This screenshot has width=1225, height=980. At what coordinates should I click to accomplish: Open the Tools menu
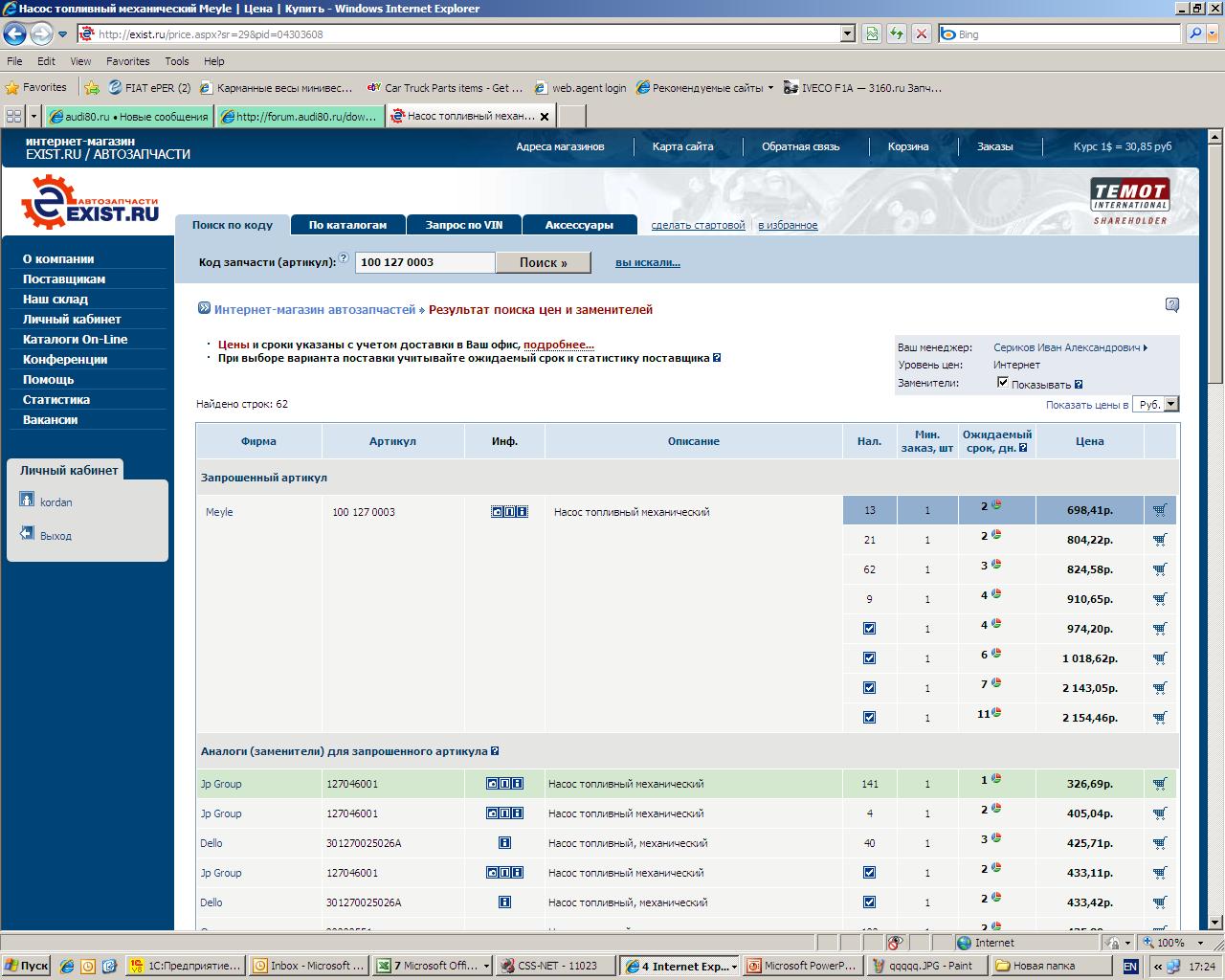[177, 61]
